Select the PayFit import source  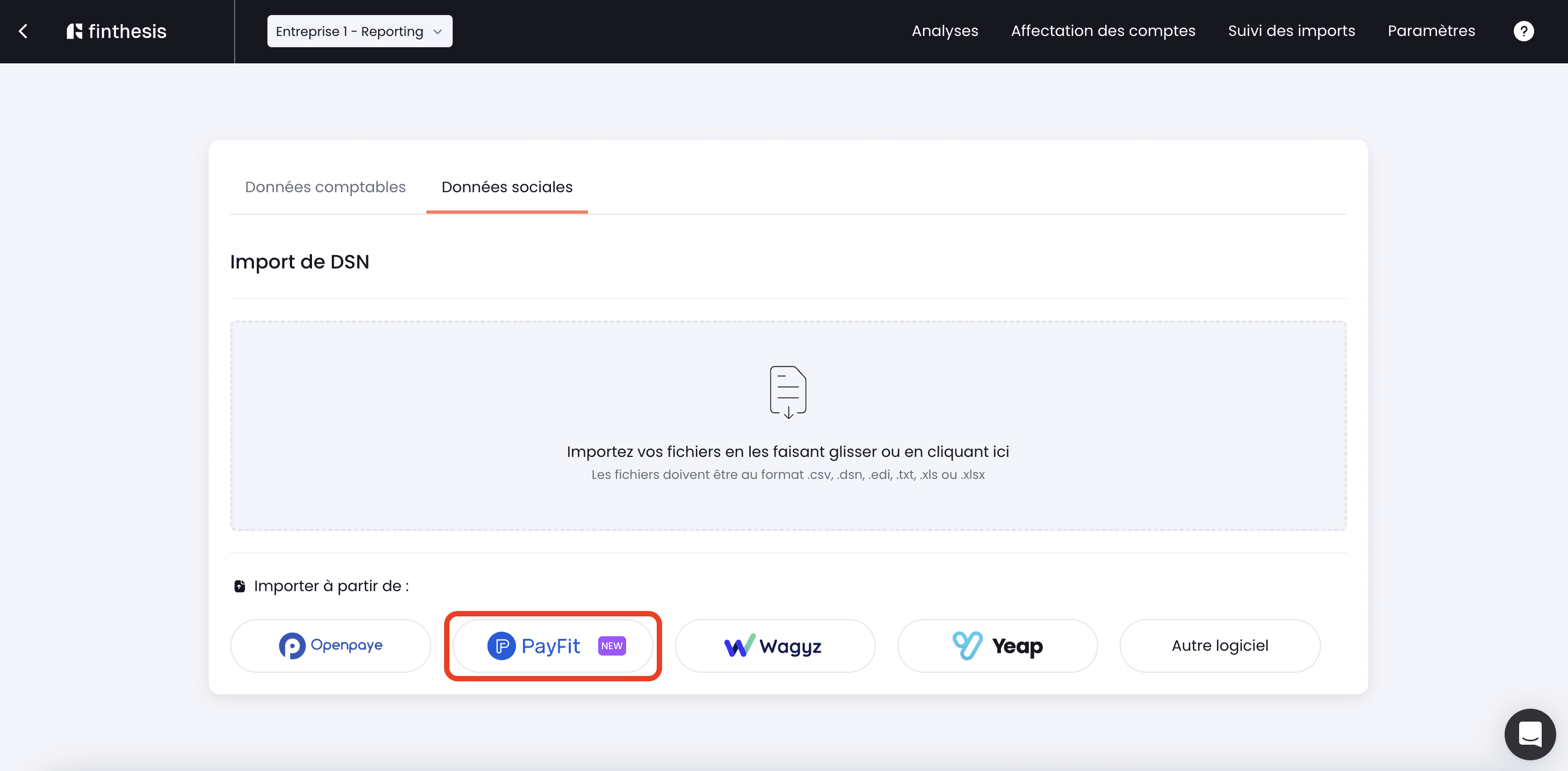tap(553, 646)
